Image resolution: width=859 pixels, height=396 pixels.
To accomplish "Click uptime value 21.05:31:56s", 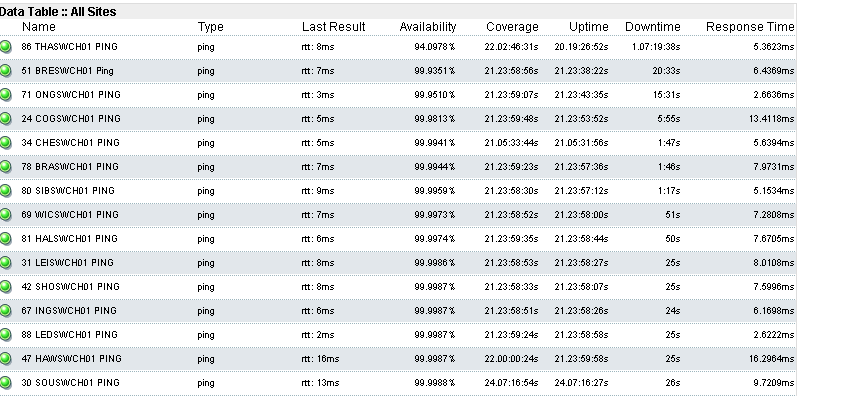I will [581, 142].
